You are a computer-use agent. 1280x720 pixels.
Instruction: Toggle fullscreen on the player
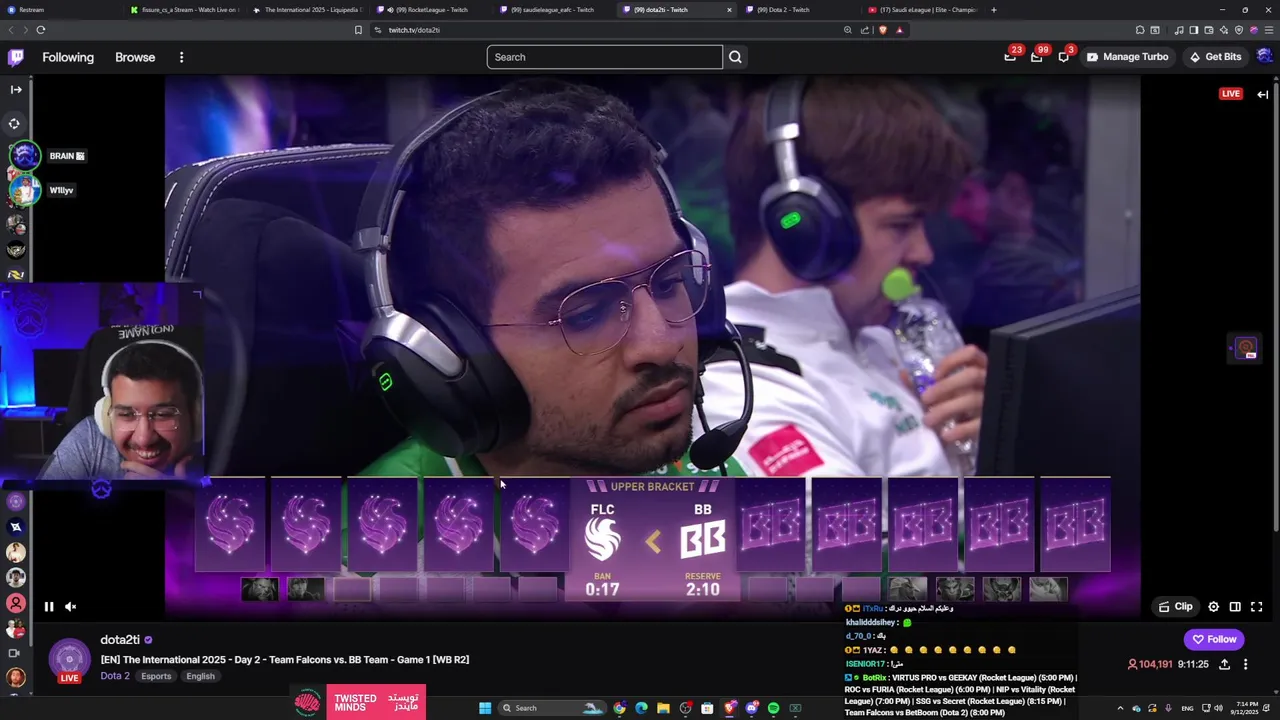coord(1257,606)
